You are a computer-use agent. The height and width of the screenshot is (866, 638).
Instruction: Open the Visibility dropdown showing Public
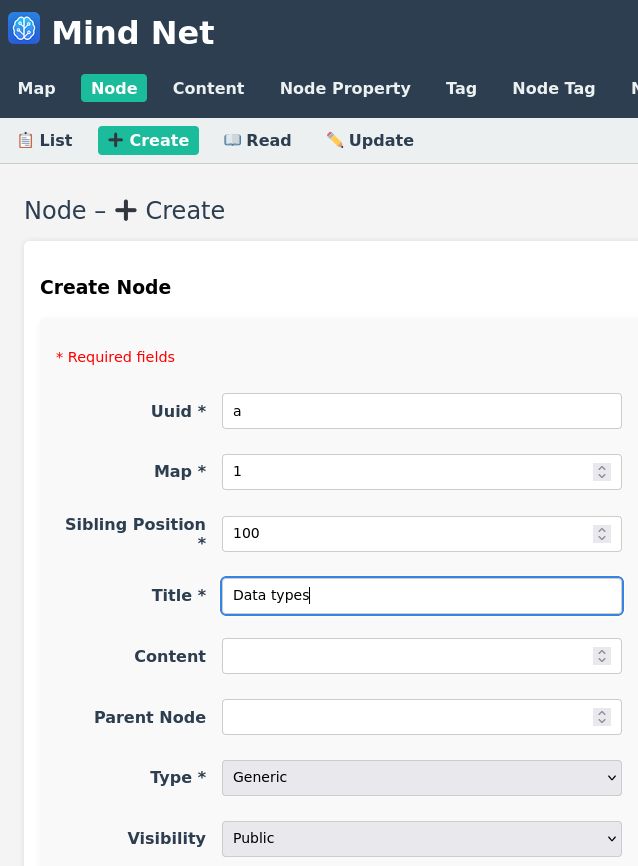pyautogui.click(x=422, y=838)
